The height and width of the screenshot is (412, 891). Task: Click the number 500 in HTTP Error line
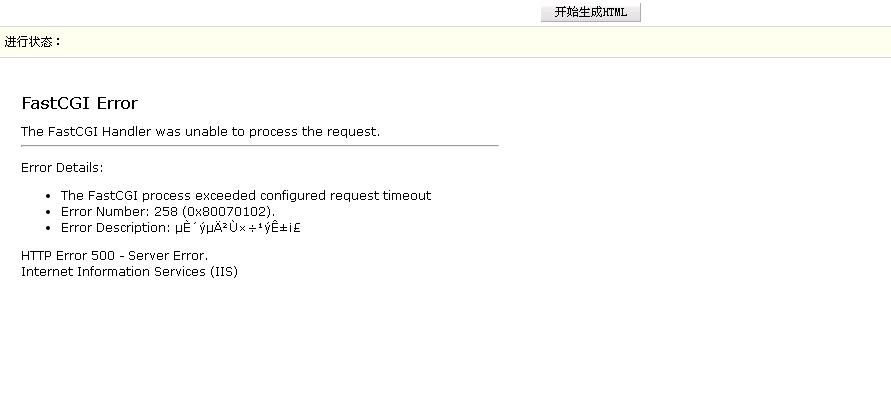point(103,256)
